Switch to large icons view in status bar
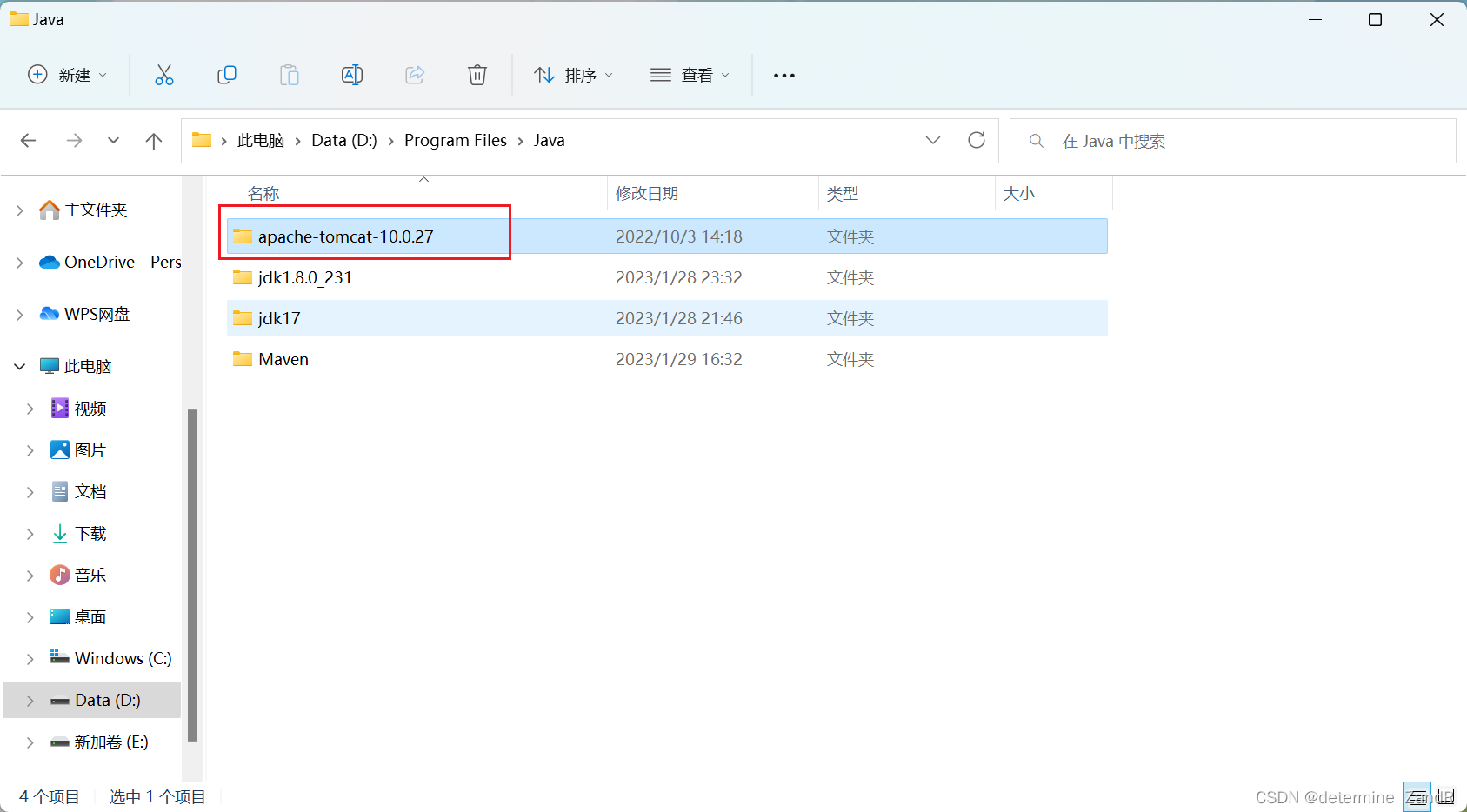1467x812 pixels. coord(1446,796)
